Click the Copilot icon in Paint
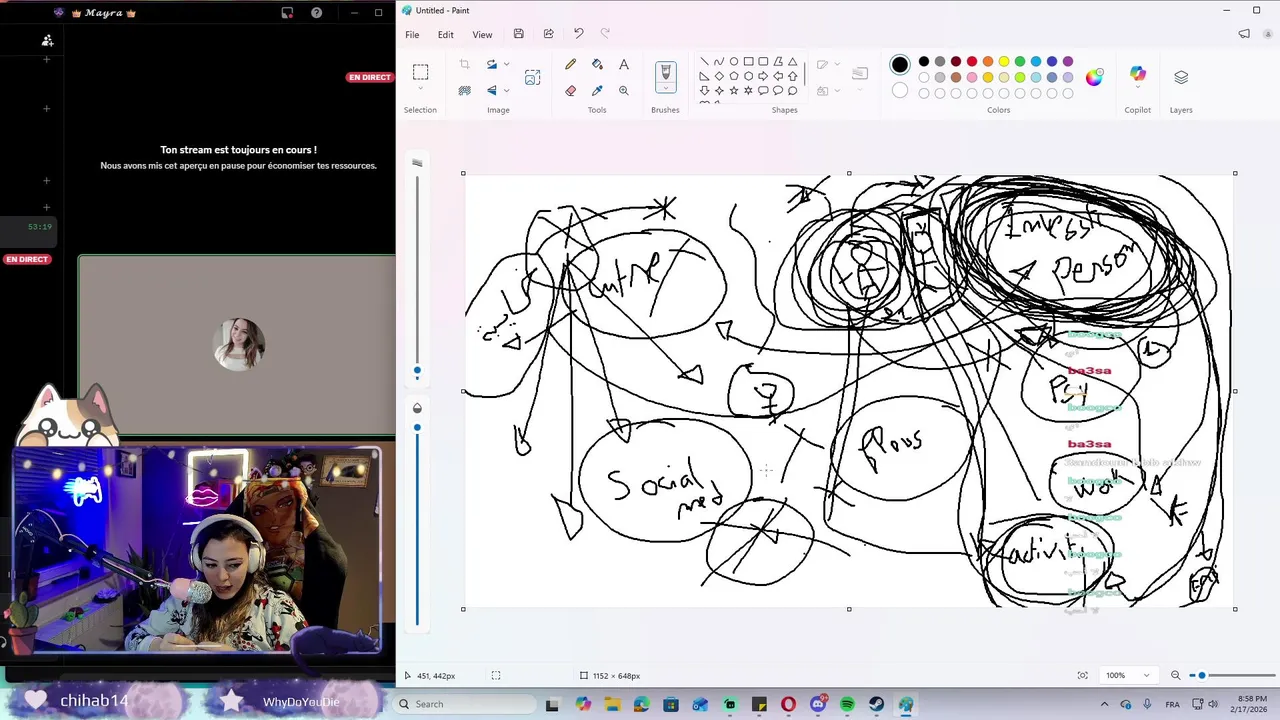Viewport: 1280px width, 720px height. click(x=1138, y=73)
